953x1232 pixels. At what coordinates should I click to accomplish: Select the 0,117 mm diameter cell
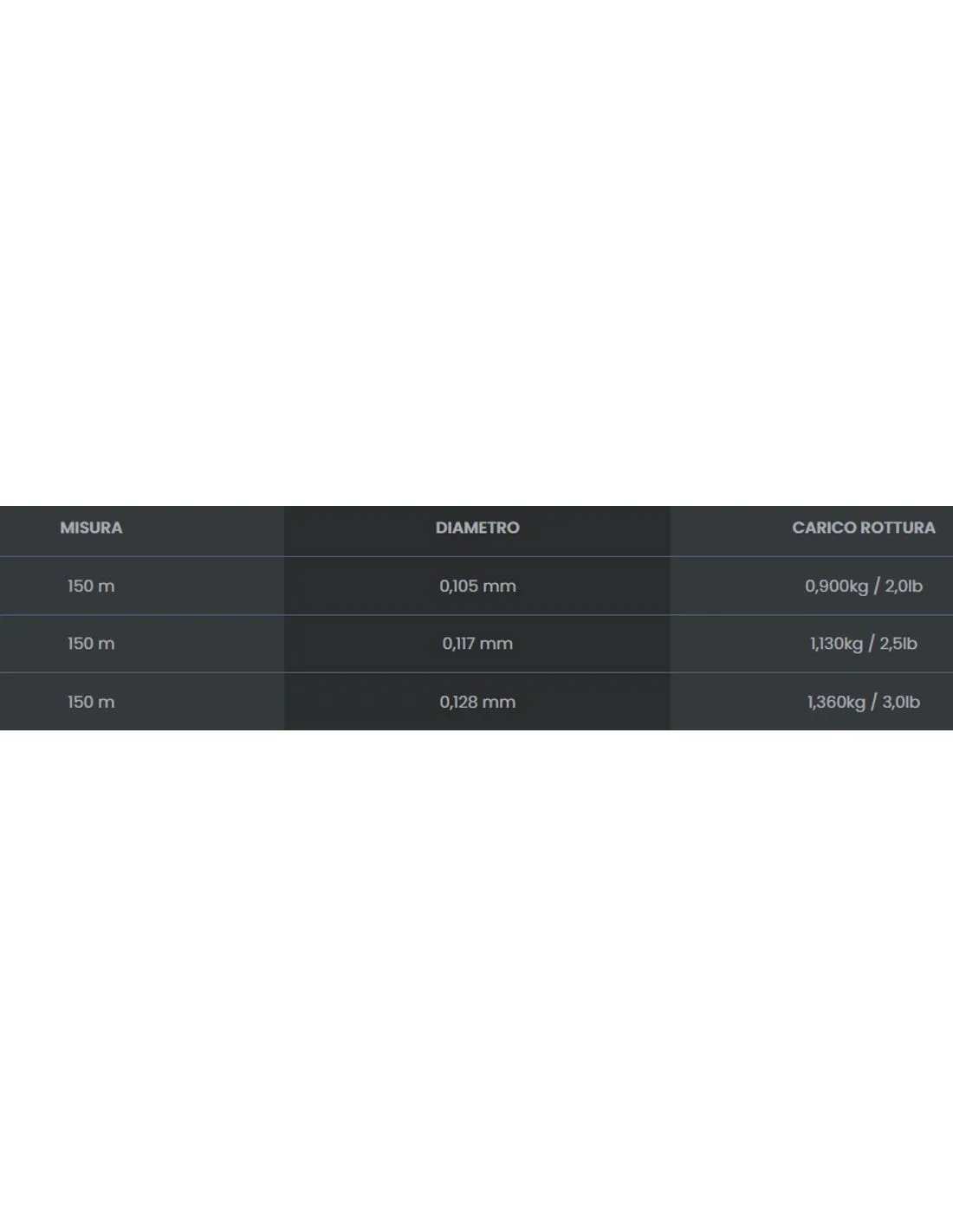[x=477, y=644]
